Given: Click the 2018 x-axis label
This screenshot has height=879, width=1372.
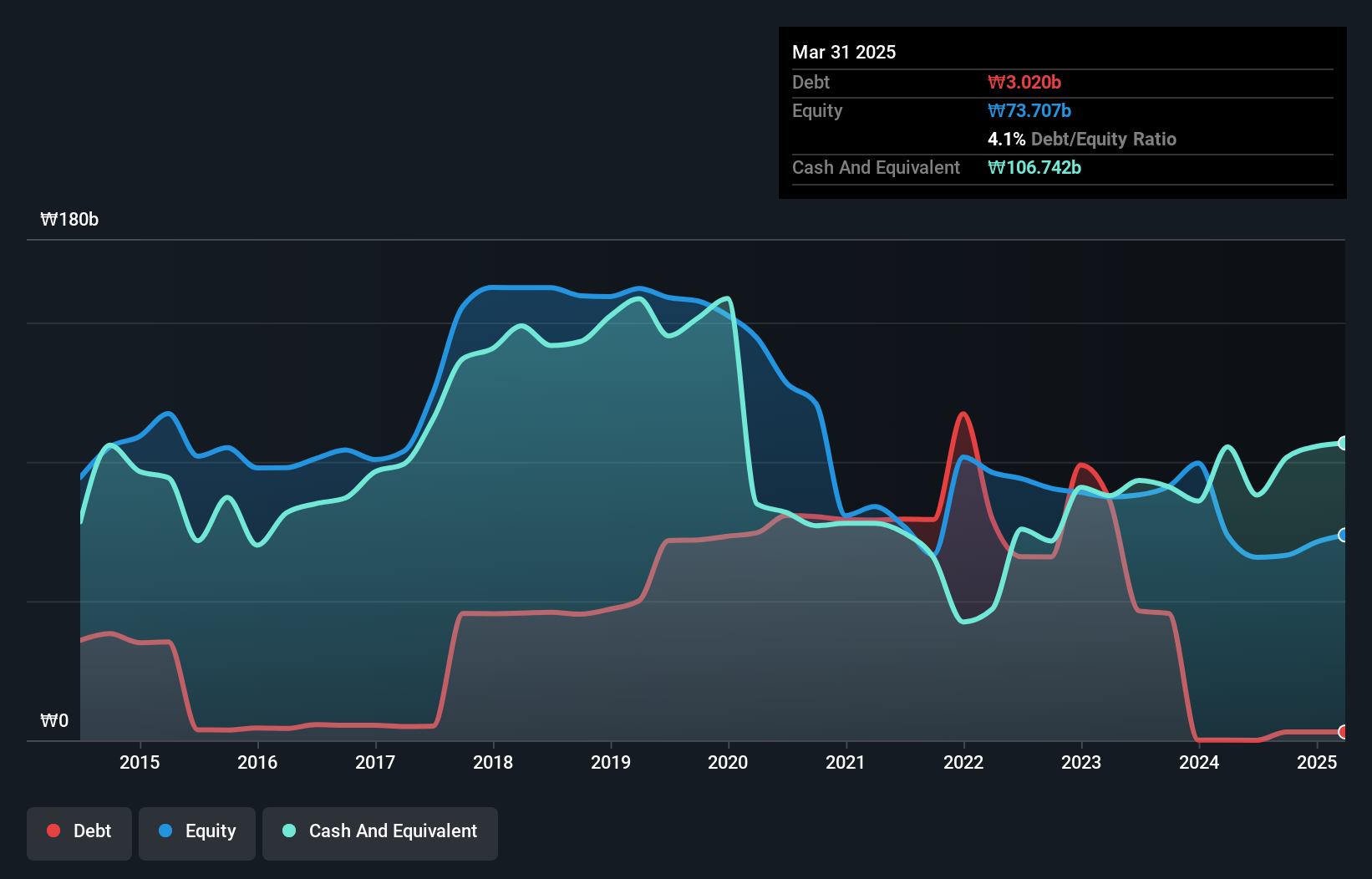Looking at the screenshot, I should [x=493, y=762].
